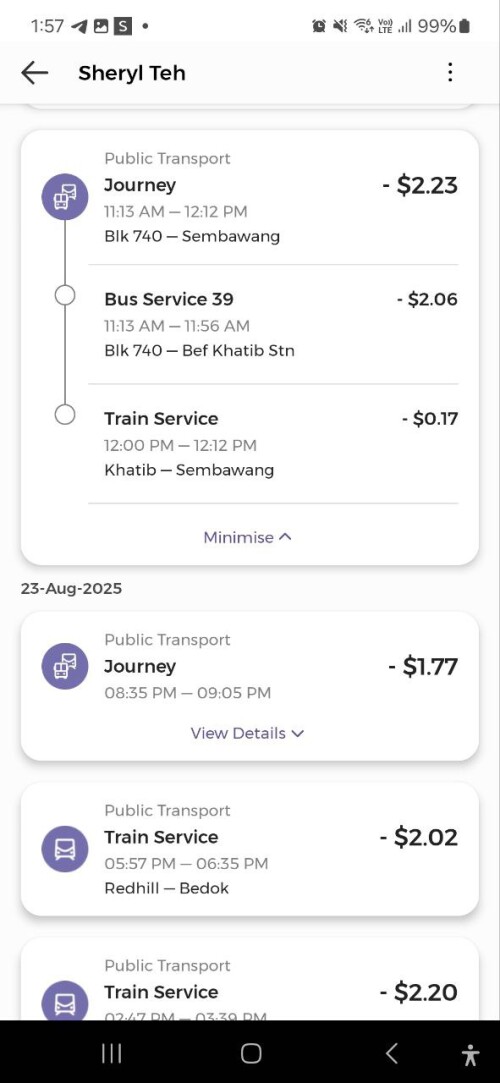The width and height of the screenshot is (500, 1083).
Task: Tap the chevron beside Minimise
Action: pyautogui.click(x=285, y=537)
